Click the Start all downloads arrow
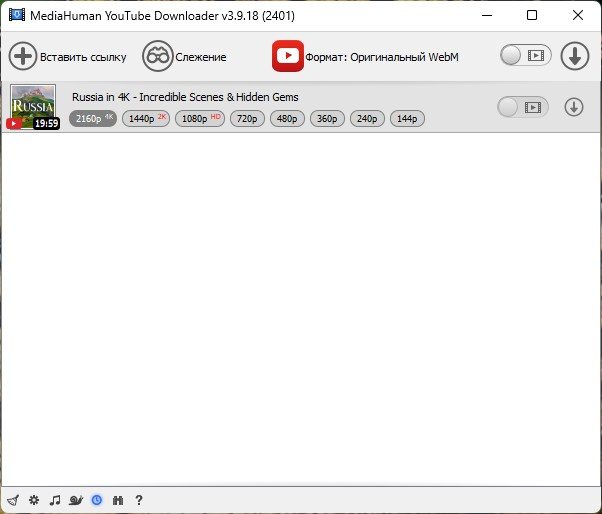Viewport: 602px width, 514px height. (574, 57)
